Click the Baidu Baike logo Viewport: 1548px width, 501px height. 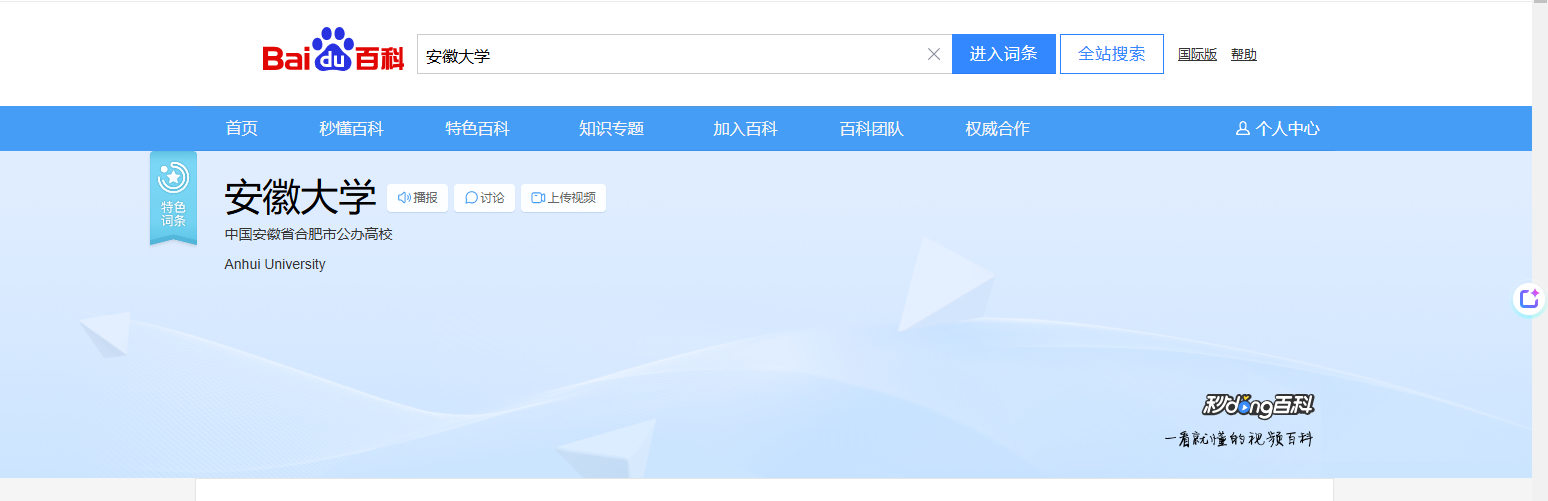coord(333,51)
